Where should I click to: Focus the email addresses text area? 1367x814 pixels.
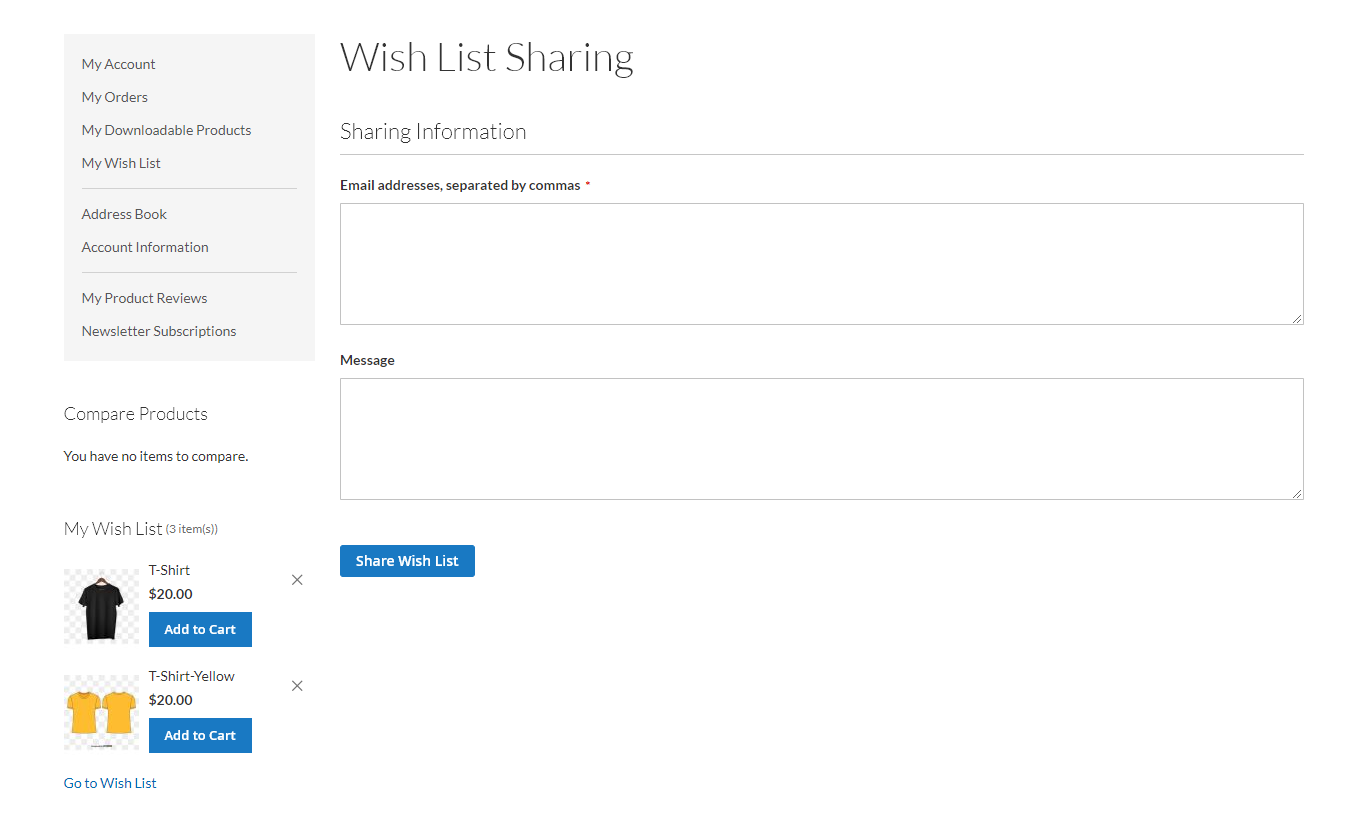pos(820,264)
